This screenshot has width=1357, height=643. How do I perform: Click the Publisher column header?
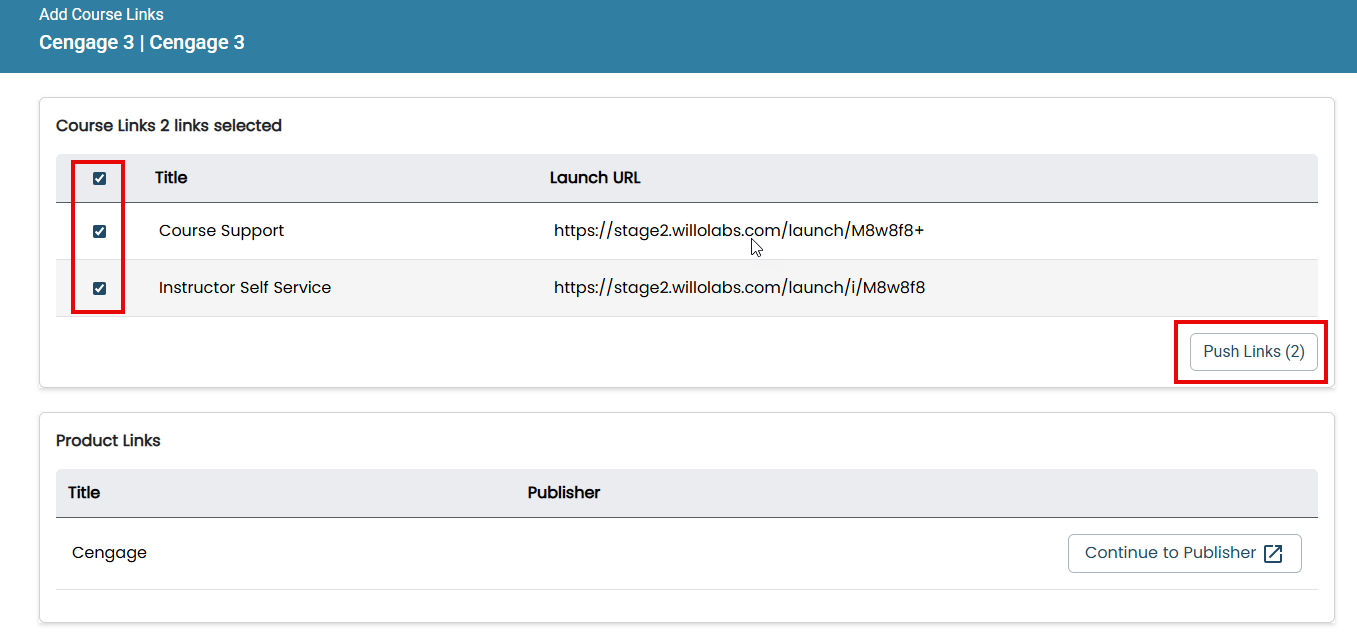(x=563, y=492)
